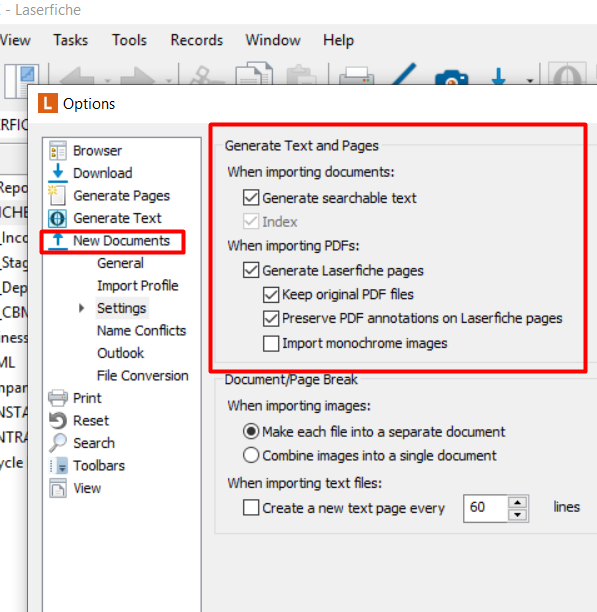This screenshot has height=612, width=597.
Task: Open Toolbars options icon
Action: [58, 465]
